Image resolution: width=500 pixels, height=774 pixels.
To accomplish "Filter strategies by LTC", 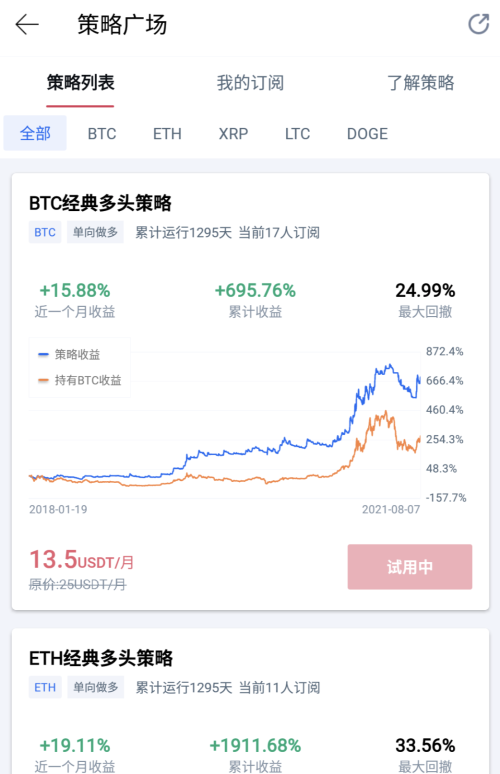I will point(297,134).
